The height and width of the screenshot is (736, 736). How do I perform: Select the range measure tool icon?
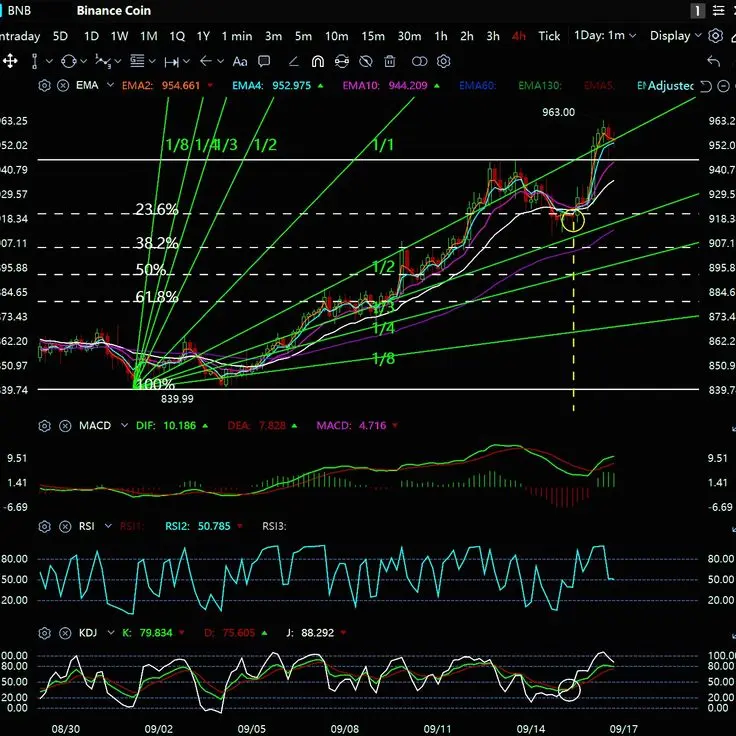tap(171, 61)
